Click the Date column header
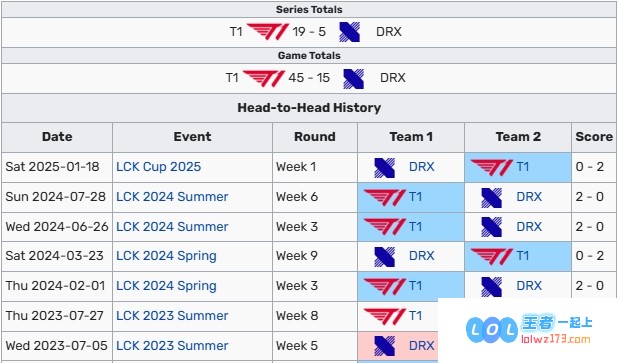This screenshot has width=618, height=363. click(x=57, y=137)
